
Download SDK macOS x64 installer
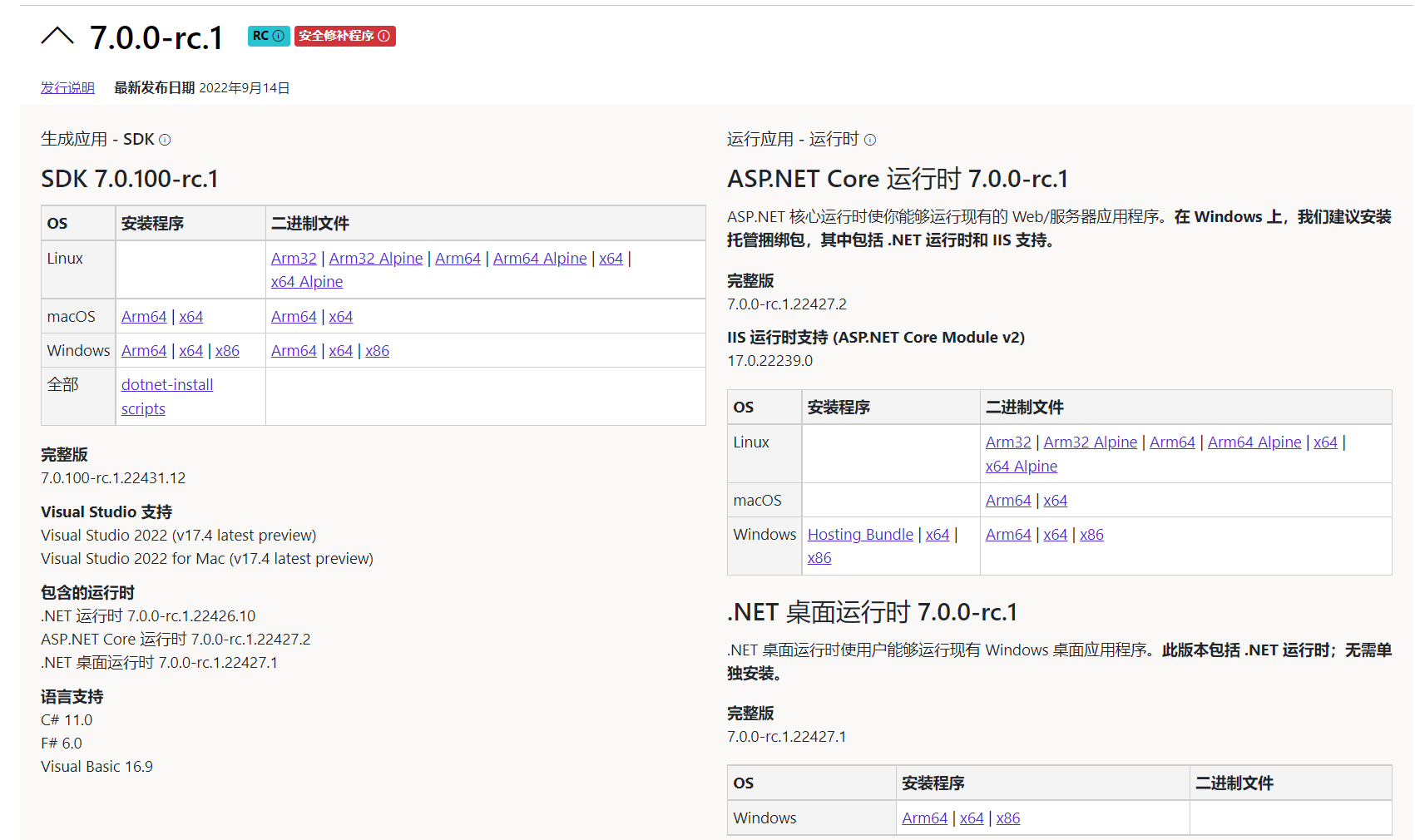tap(191, 316)
